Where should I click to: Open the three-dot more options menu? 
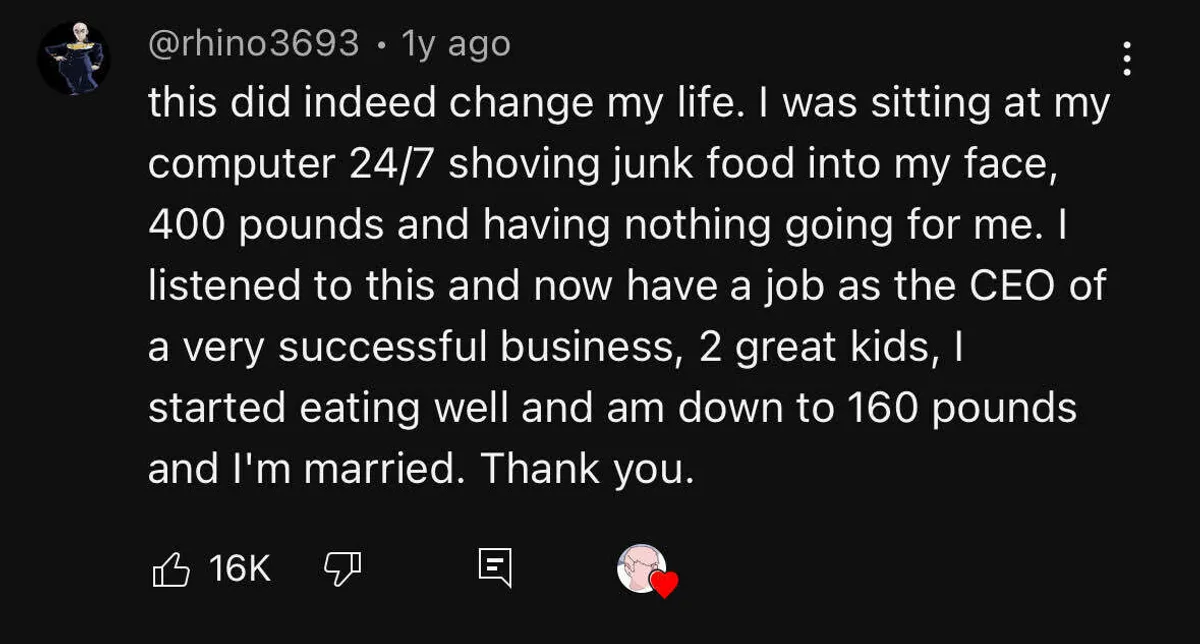pos(1127,60)
